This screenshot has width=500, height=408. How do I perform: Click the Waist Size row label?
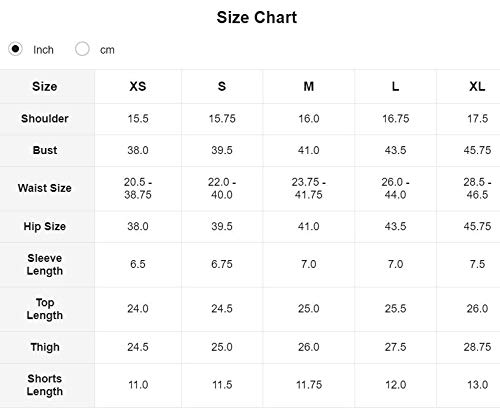(x=45, y=188)
